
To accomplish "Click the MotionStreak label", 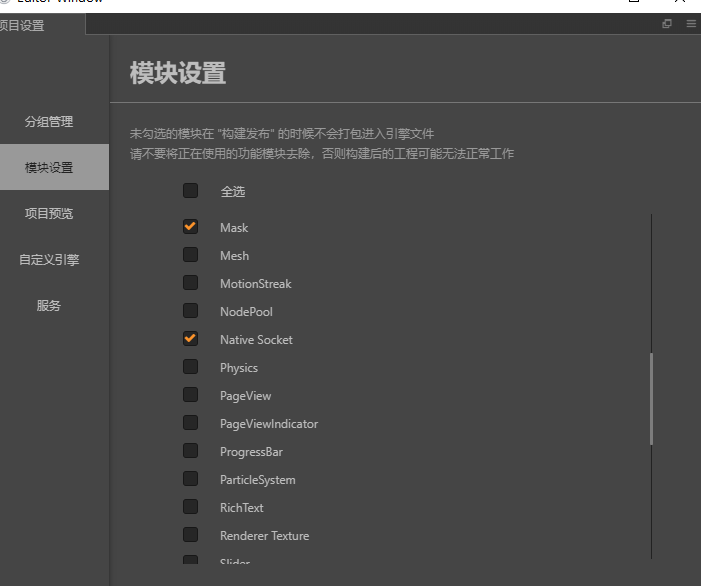I will [255, 284].
